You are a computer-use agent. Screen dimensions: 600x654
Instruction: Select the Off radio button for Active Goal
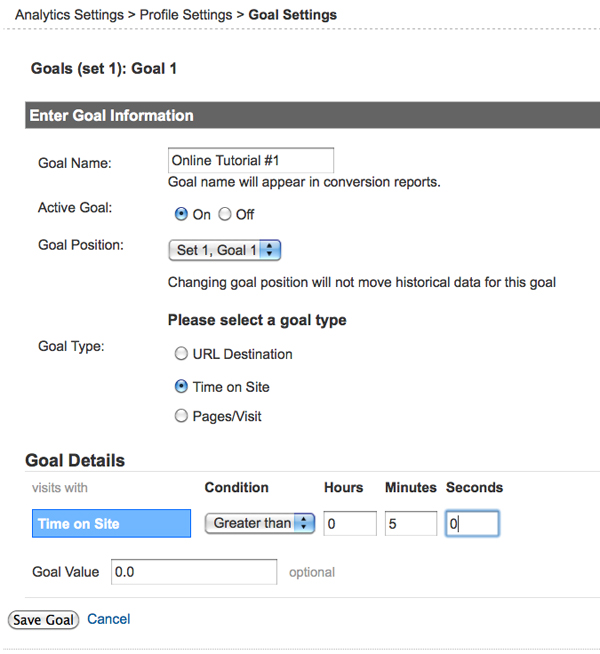click(225, 214)
